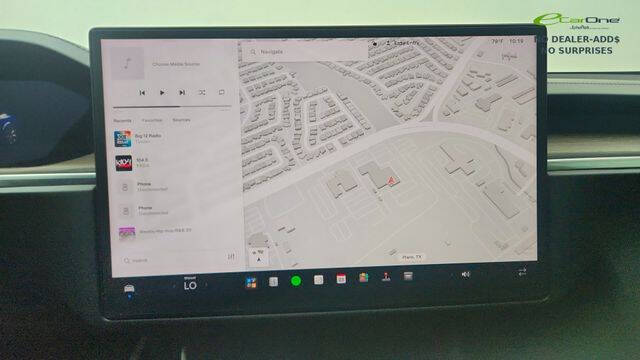Open the equalizer audio settings icon
The width and height of the screenshot is (640, 360).
(231, 256)
